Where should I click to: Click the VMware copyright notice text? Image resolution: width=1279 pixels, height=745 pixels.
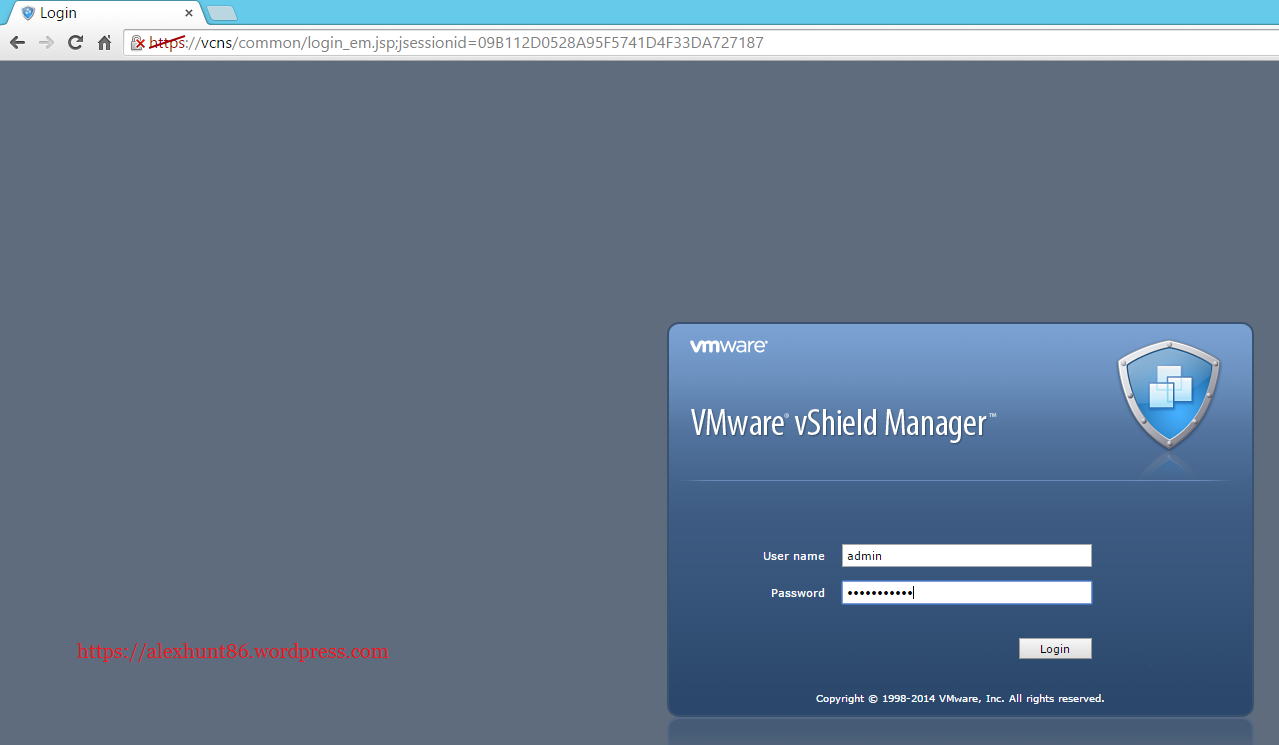point(959,699)
